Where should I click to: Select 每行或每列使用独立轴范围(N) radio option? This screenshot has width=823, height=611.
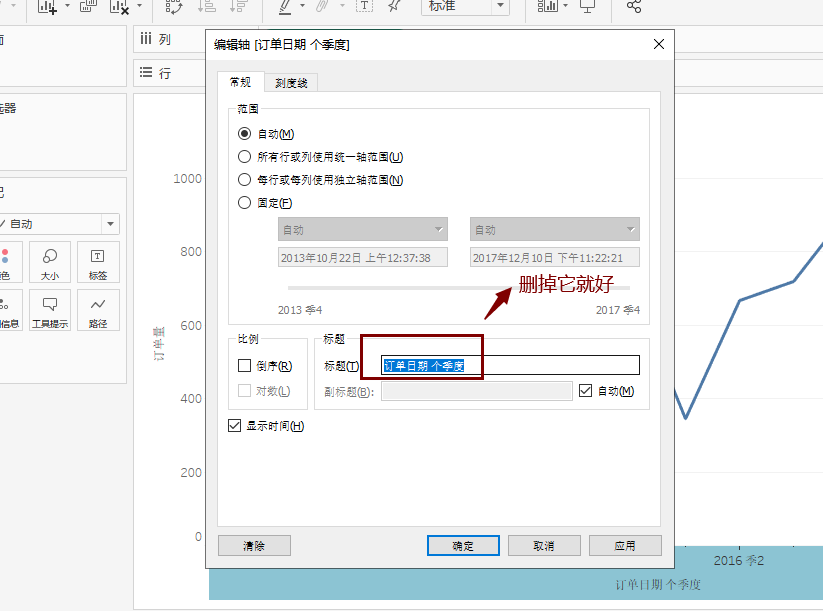point(244,180)
